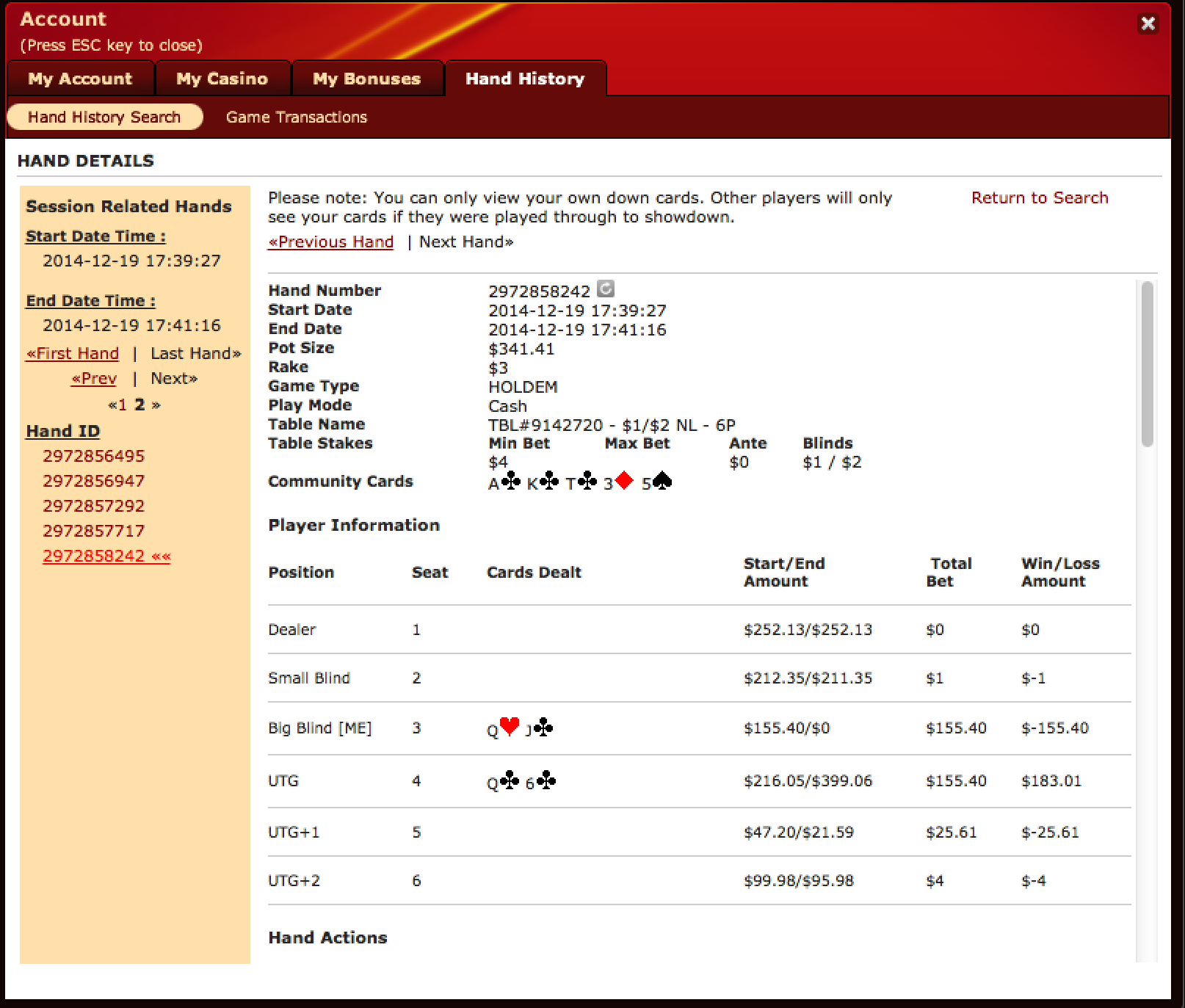1185x1008 pixels.
Task: Click Jack of clubs in Big Blind row
Action: coord(539,728)
